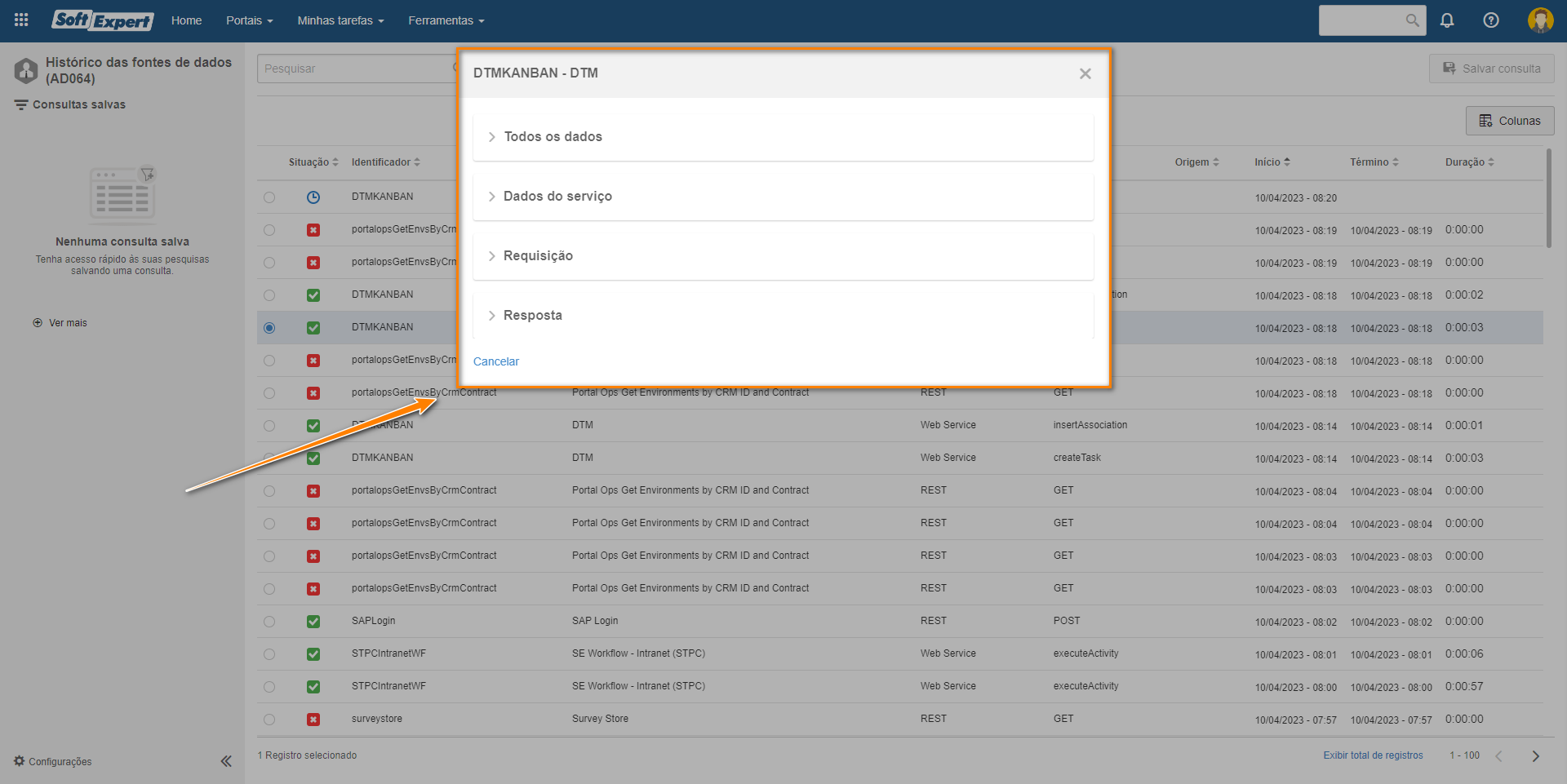
Task: Open the Minhas tarefas menu
Action: (x=340, y=20)
